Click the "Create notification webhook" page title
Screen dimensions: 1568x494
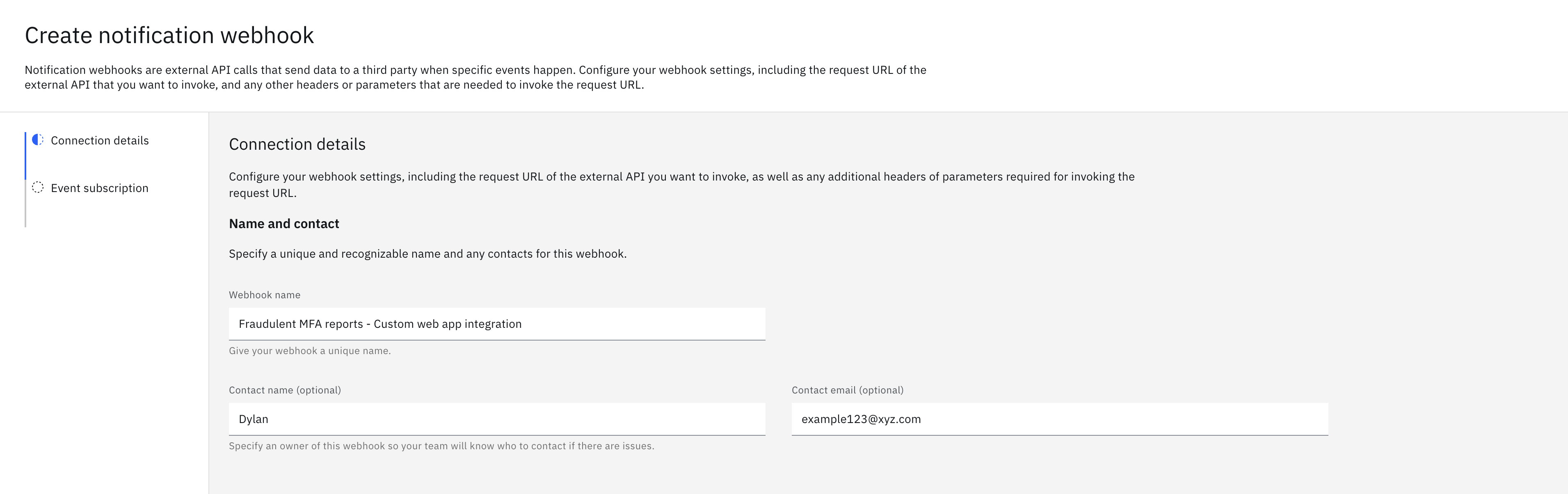point(169,35)
